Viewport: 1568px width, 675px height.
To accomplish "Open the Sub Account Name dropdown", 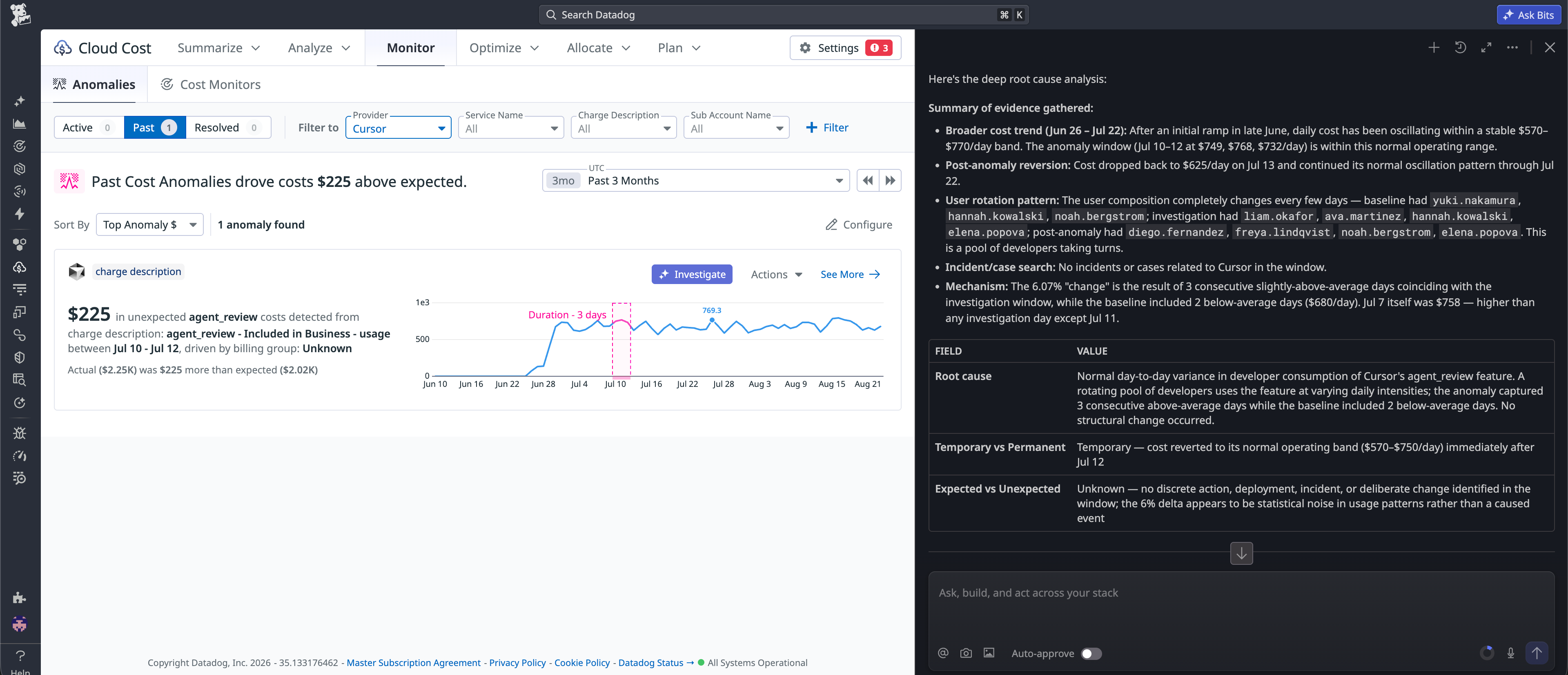I will pos(736,128).
